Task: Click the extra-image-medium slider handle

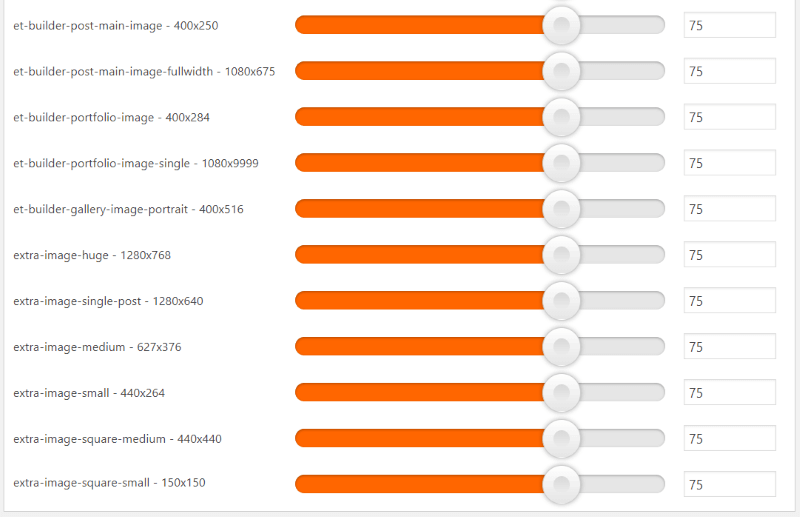Action: click(x=561, y=347)
